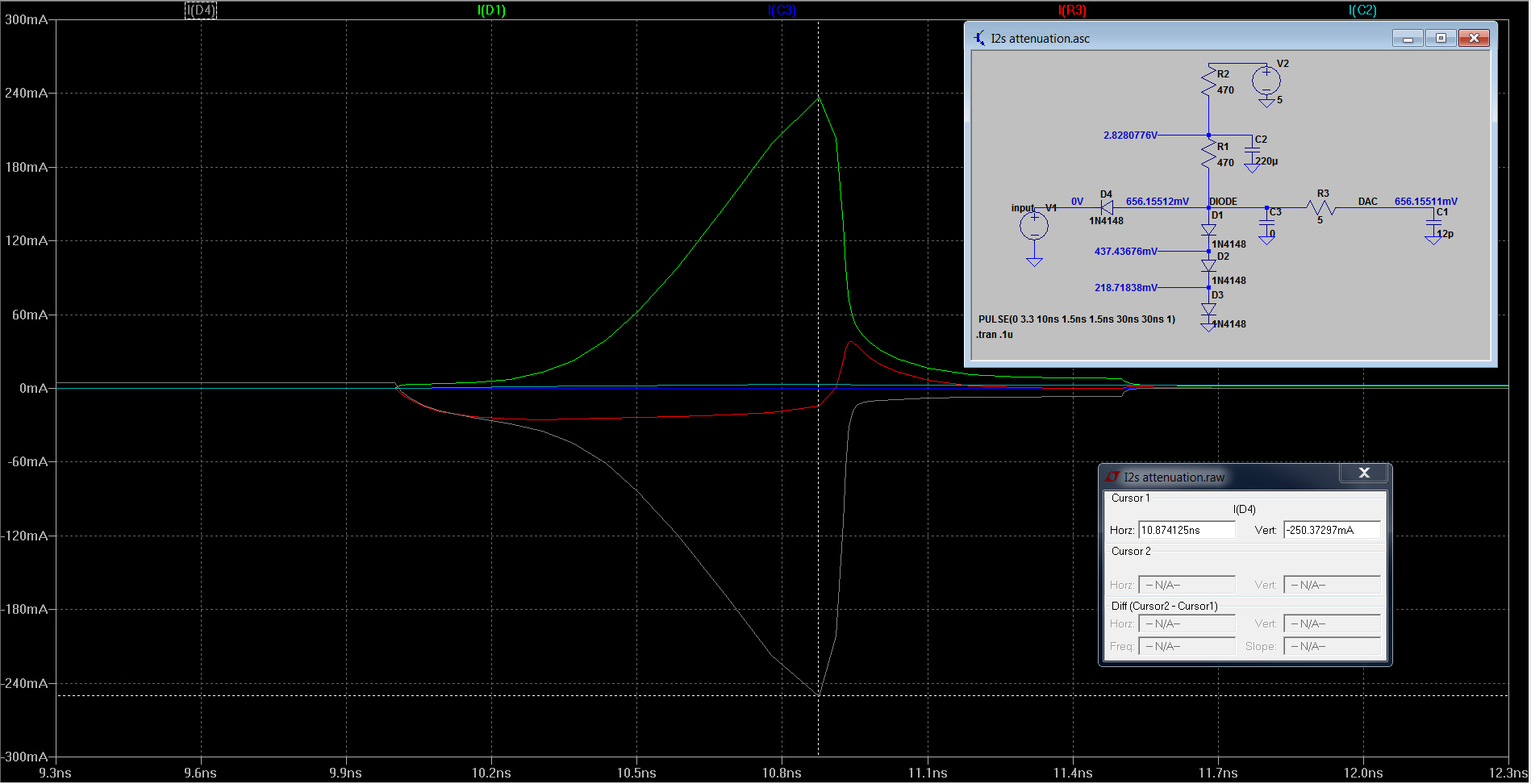Click the LTspice icon in cursor dialog title
The image size is (1531, 784).
(x=1112, y=477)
